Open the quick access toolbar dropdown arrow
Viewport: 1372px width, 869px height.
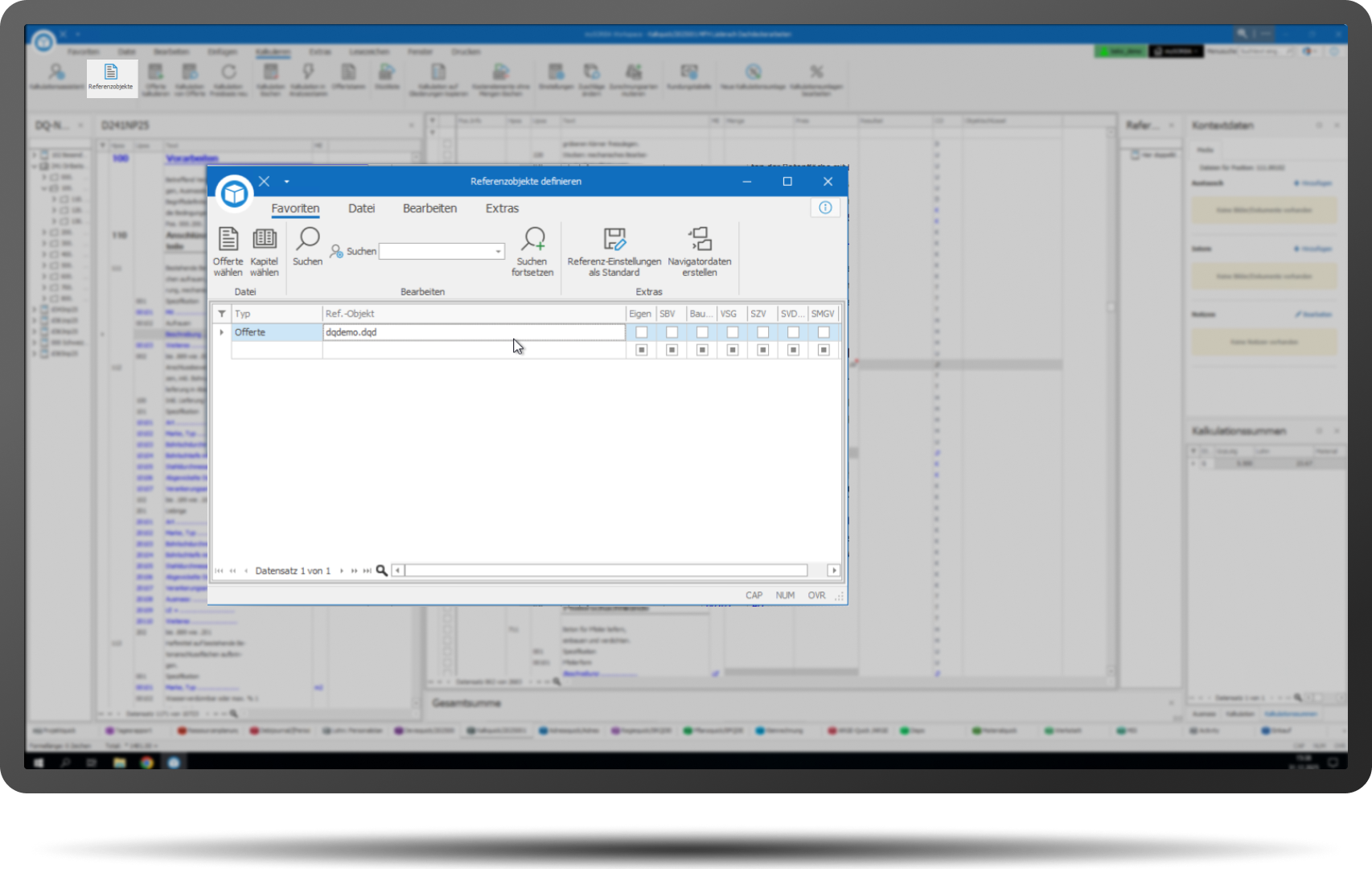click(286, 182)
